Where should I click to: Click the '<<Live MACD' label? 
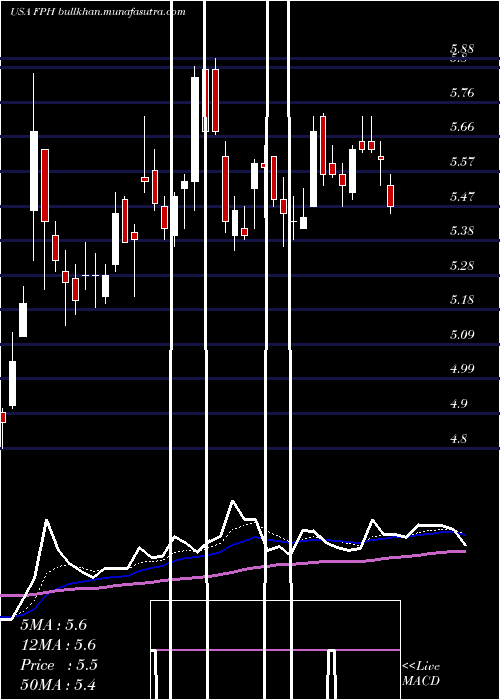(421, 674)
